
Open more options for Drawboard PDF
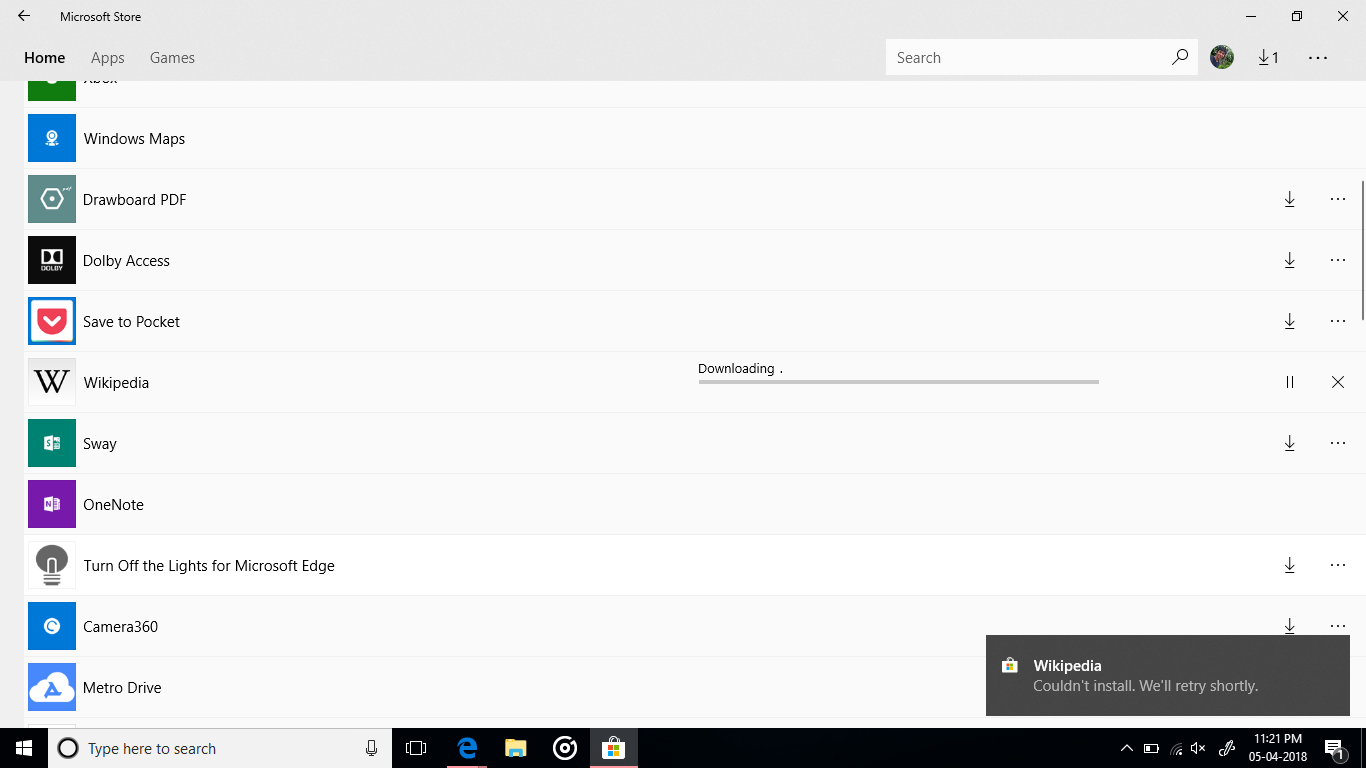1338,199
